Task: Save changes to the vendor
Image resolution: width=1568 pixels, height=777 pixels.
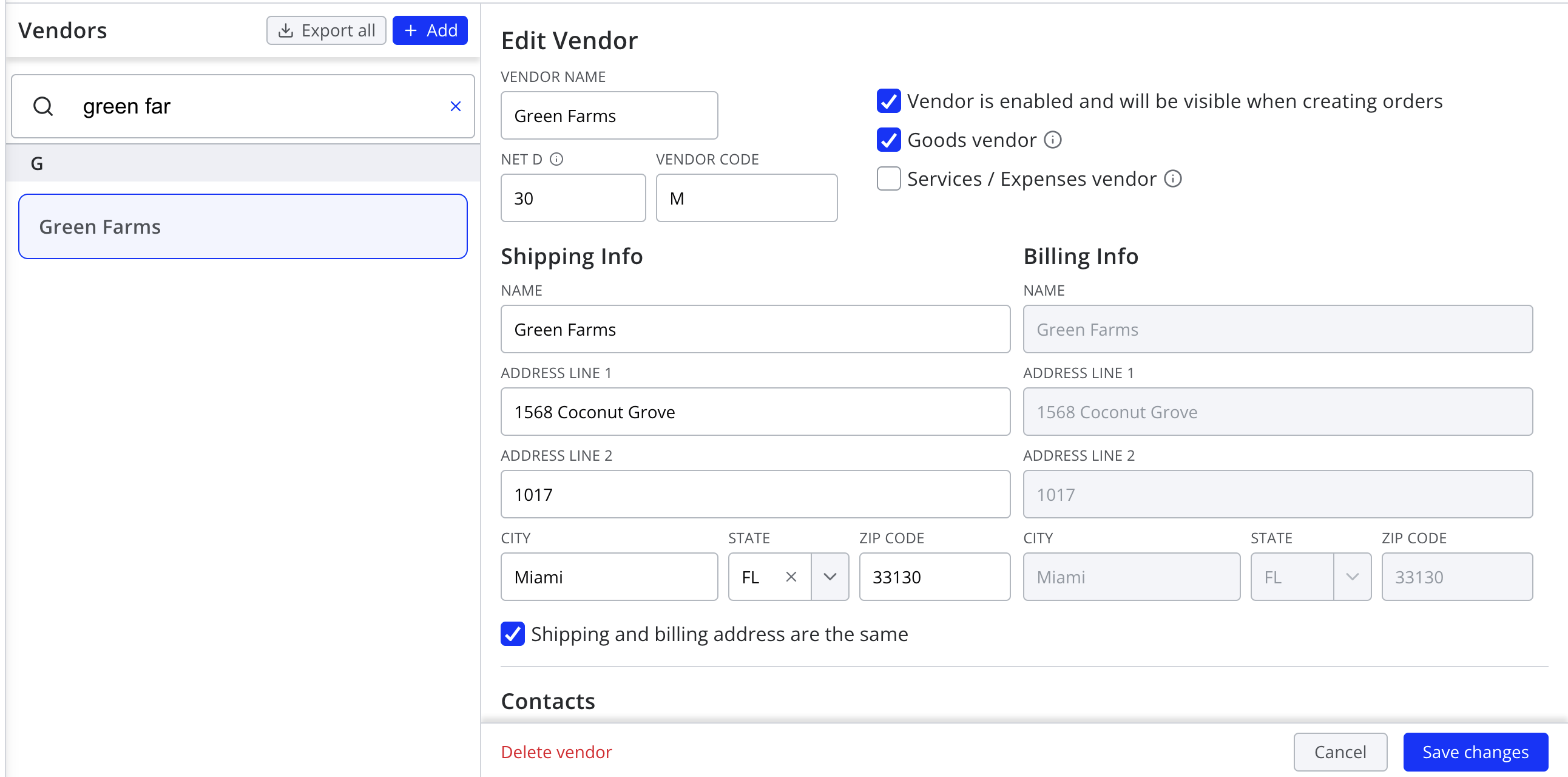Action: (1476, 752)
